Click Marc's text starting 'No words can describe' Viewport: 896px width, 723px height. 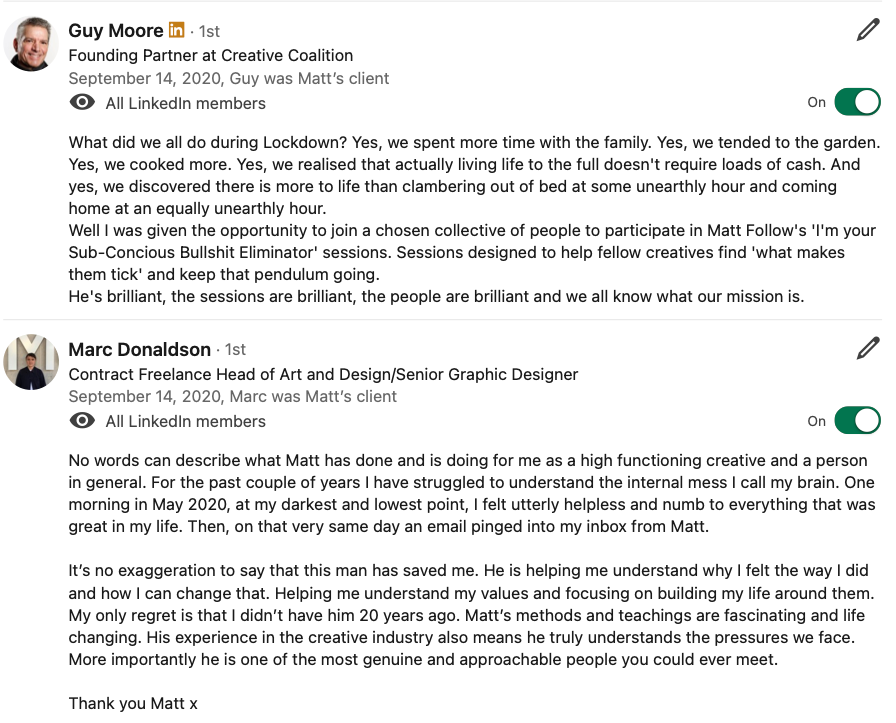pos(471,493)
